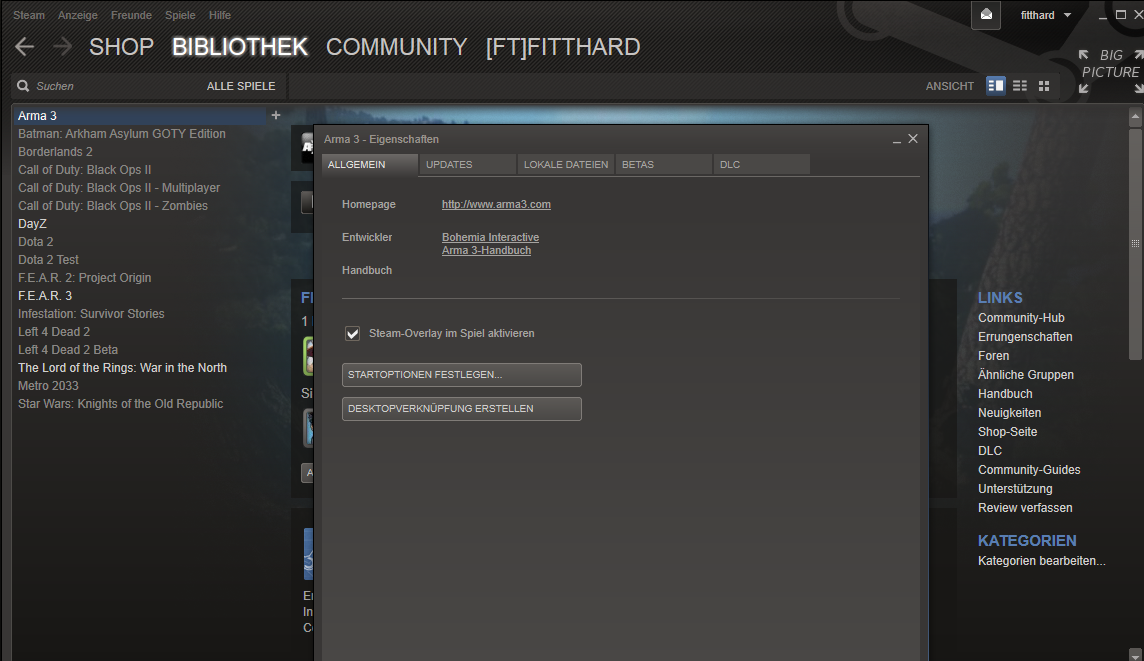The image size is (1144, 661).
Task: Open the fitthard account dropdown
Action: coord(1046,15)
